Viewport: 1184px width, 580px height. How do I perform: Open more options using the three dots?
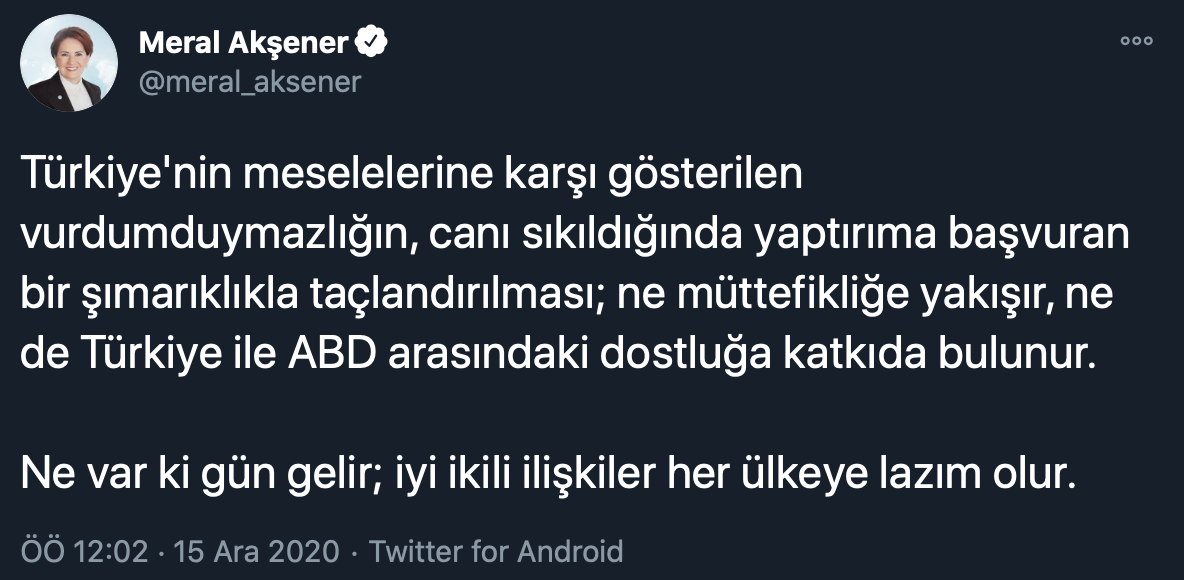[1135, 40]
